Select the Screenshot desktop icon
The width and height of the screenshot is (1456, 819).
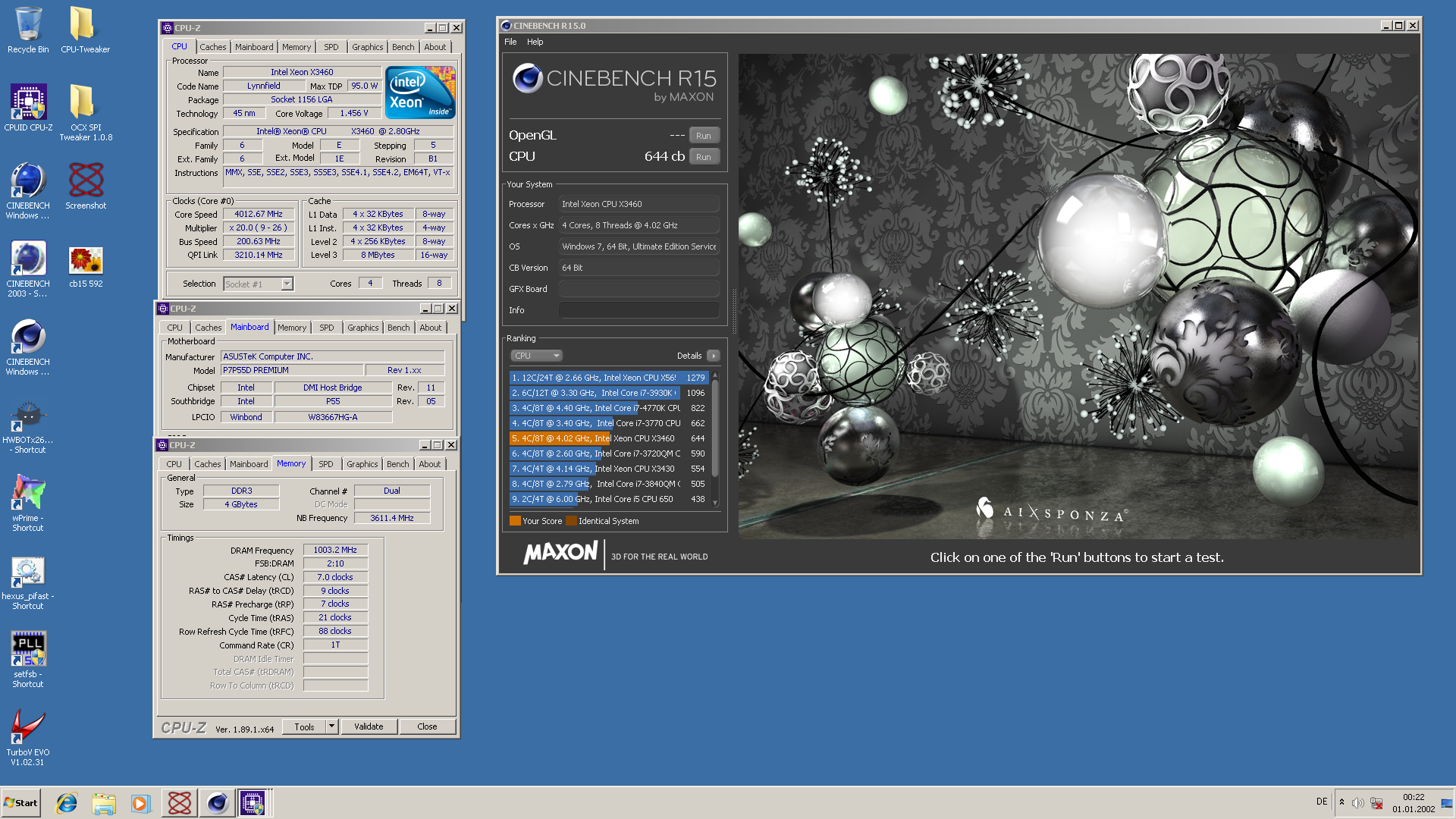(86, 186)
